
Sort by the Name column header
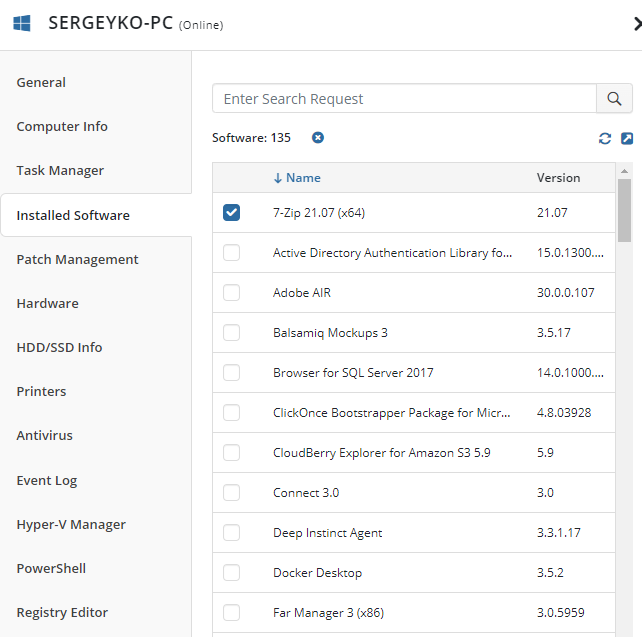pos(297,178)
